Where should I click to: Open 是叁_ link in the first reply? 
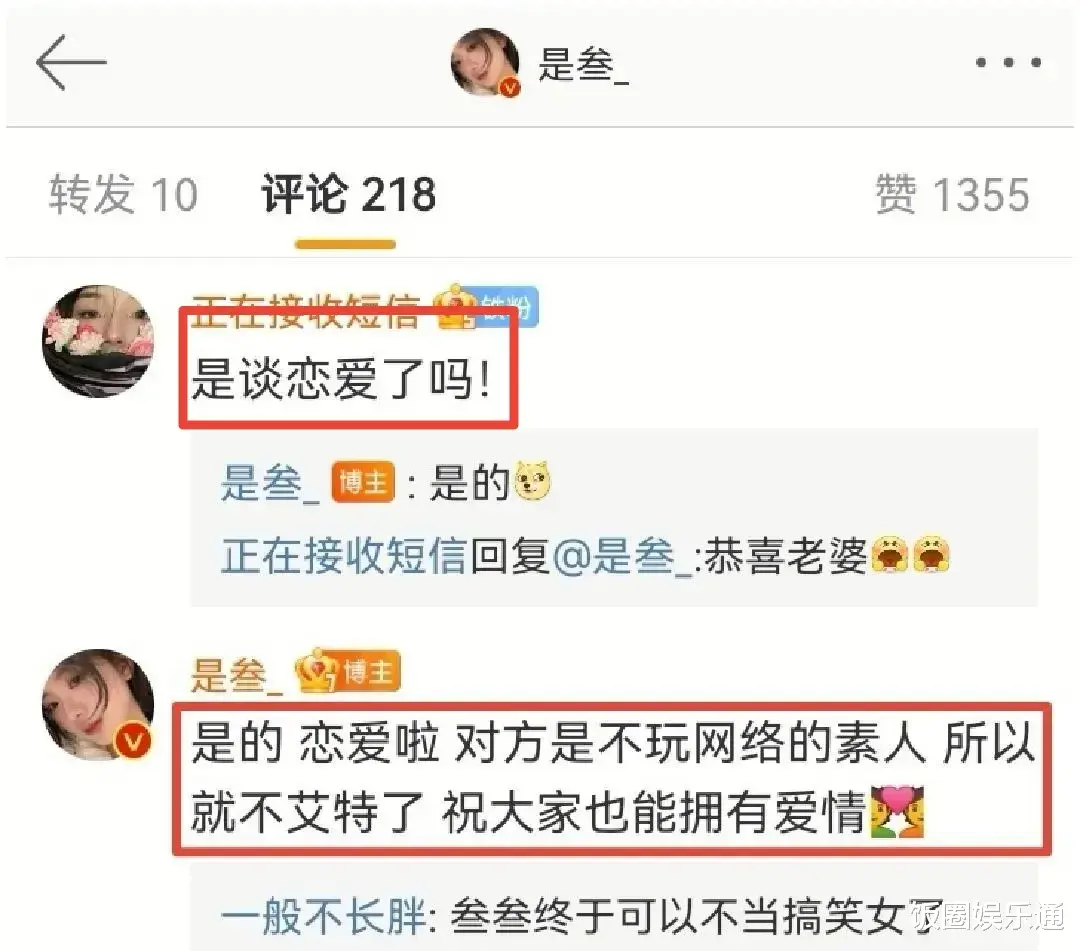(271, 482)
